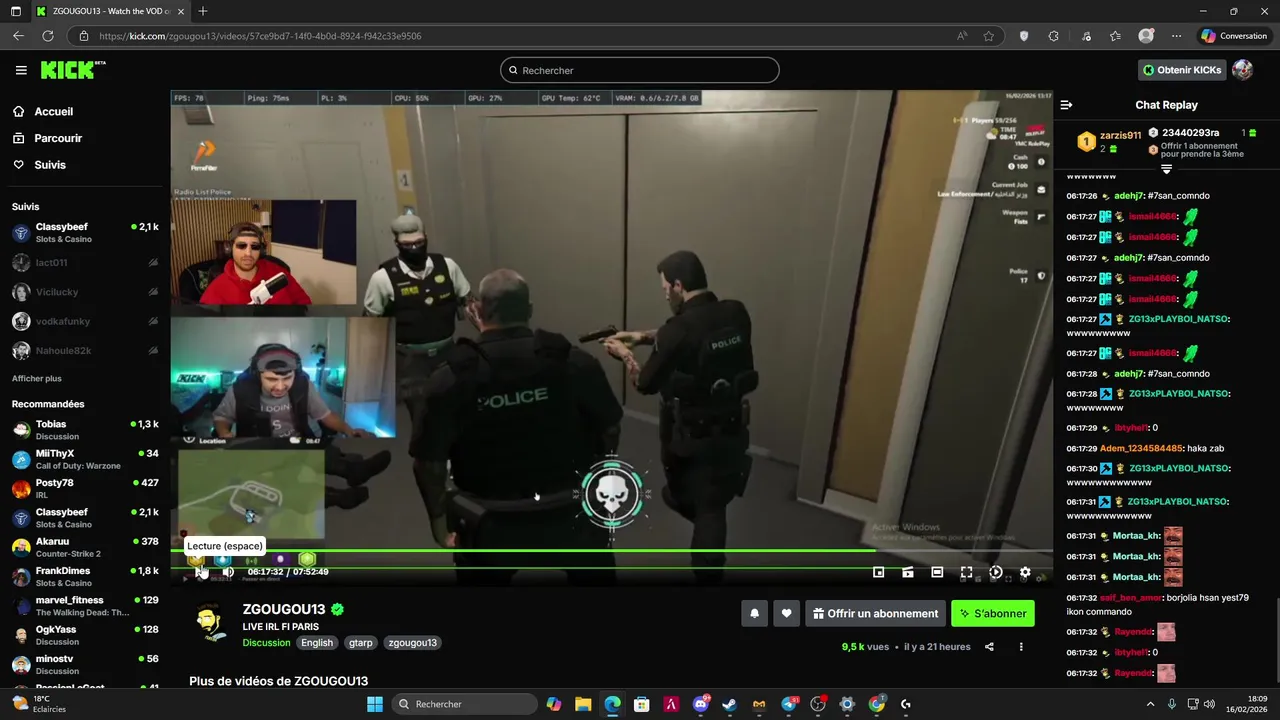This screenshot has width=1280, height=720.
Task: Click the browser back arrow
Action: [x=18, y=36]
